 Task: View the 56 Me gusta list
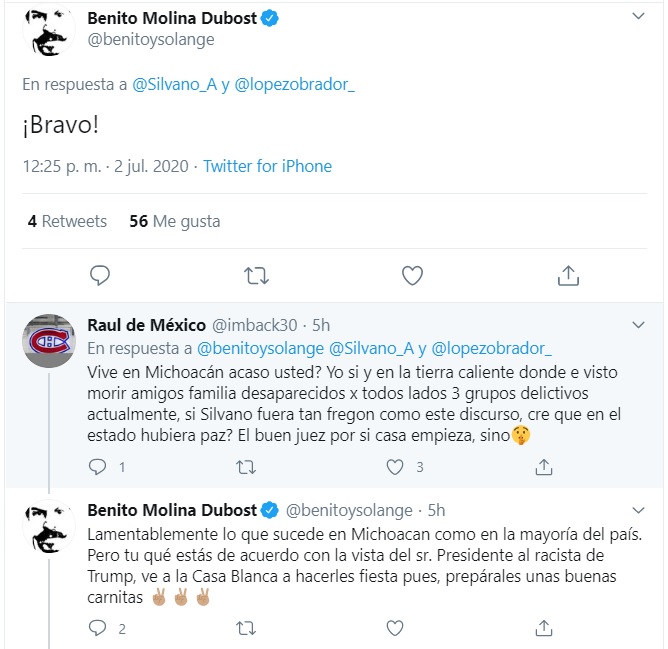175,221
